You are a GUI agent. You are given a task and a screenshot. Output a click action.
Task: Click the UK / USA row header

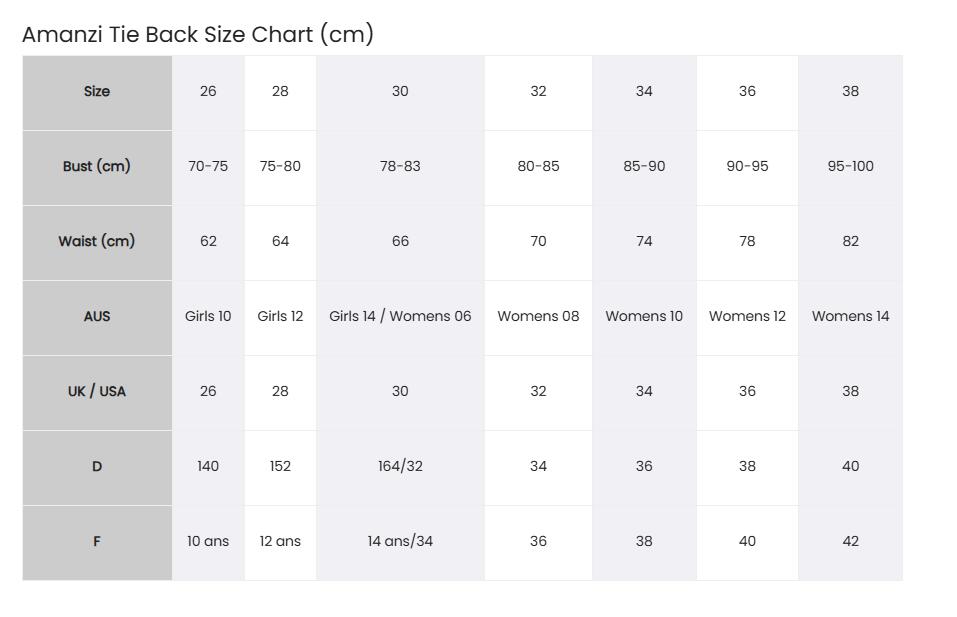[x=97, y=392]
